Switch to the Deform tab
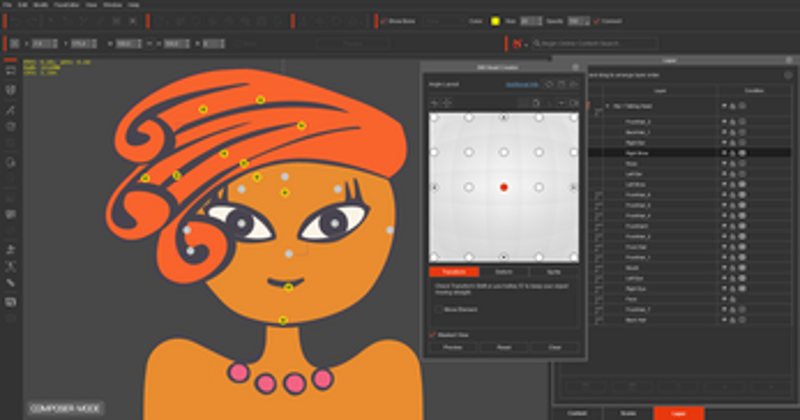Screen dimensions: 800x420 click(x=504, y=272)
